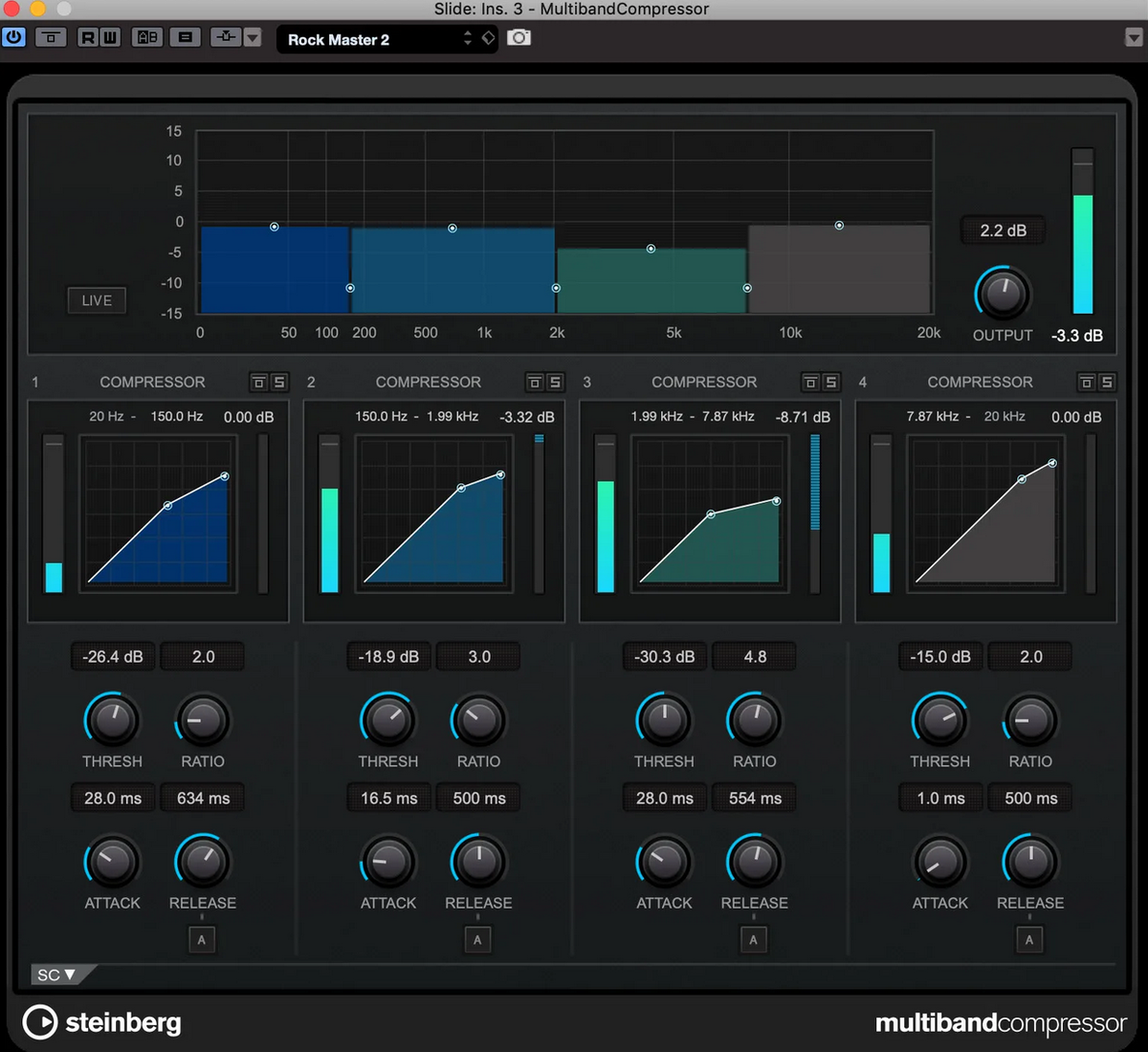The width and height of the screenshot is (1148, 1052).
Task: Click band 3 lower frequency 1.99 kHz value
Action: [657, 417]
